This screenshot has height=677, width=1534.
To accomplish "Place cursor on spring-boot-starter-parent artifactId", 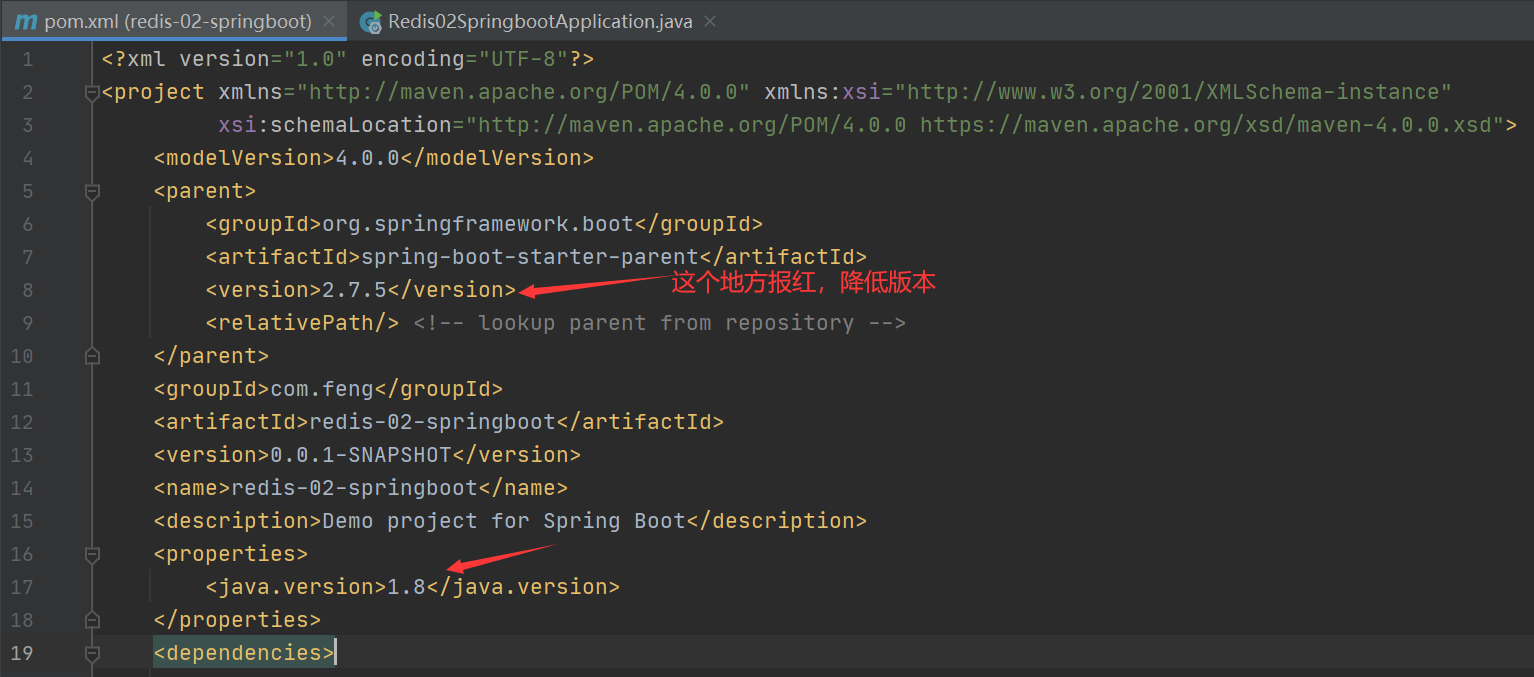I will (x=530, y=257).
